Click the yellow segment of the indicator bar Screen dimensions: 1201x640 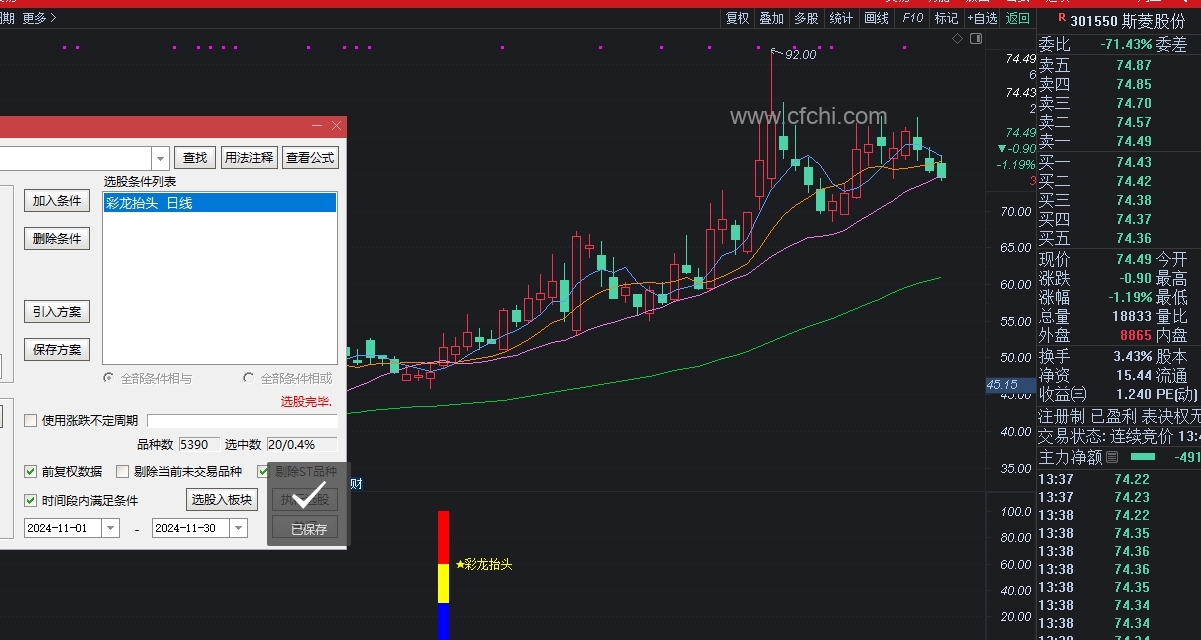point(444,583)
